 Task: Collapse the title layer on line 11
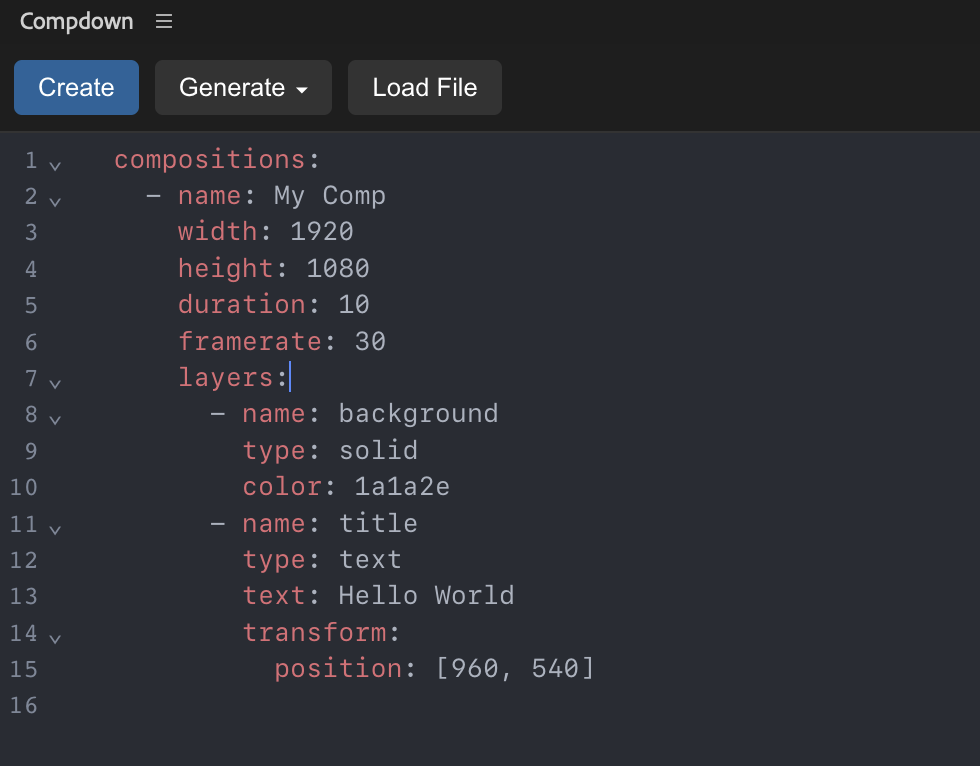coord(54,529)
